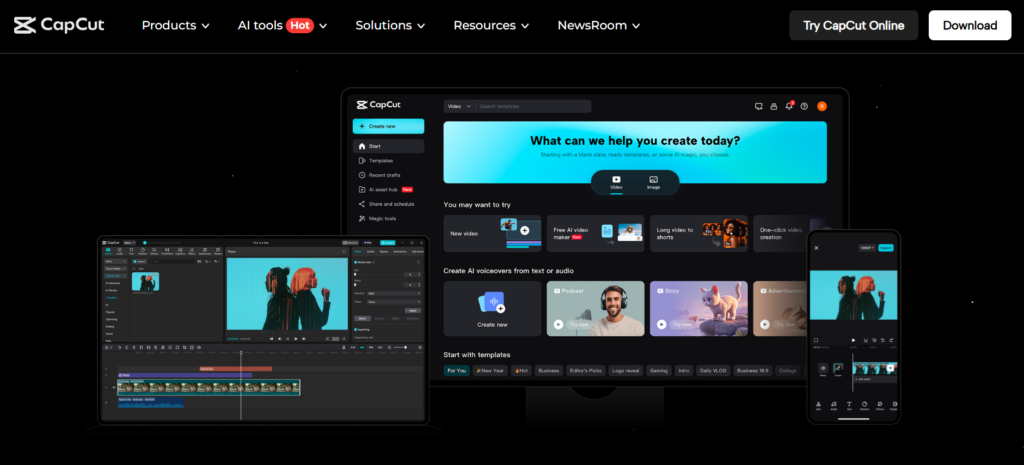The image size is (1024, 465).
Task: Switch to the Image tab in the banner
Action: tap(653, 182)
